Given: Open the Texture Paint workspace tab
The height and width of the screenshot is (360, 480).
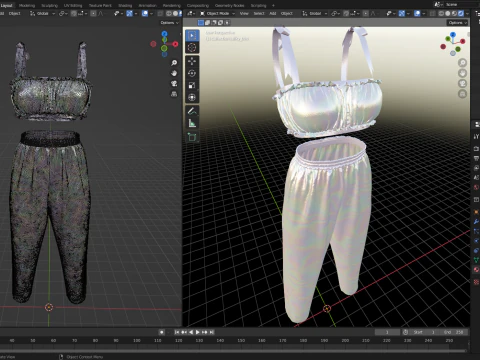Looking at the screenshot, I should point(100,5).
